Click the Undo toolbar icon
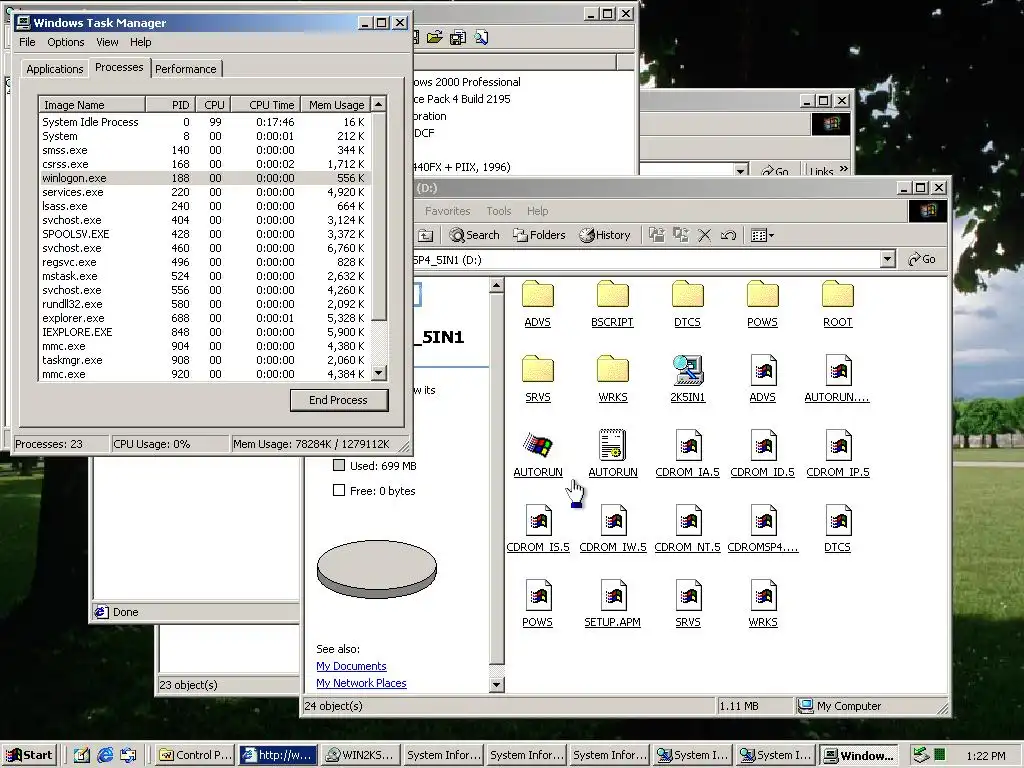 (728, 235)
